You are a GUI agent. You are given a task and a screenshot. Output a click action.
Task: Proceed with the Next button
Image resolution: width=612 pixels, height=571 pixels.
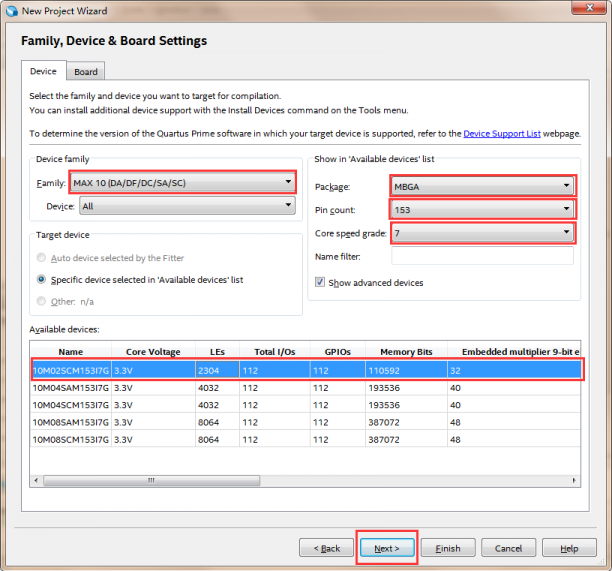click(x=387, y=548)
